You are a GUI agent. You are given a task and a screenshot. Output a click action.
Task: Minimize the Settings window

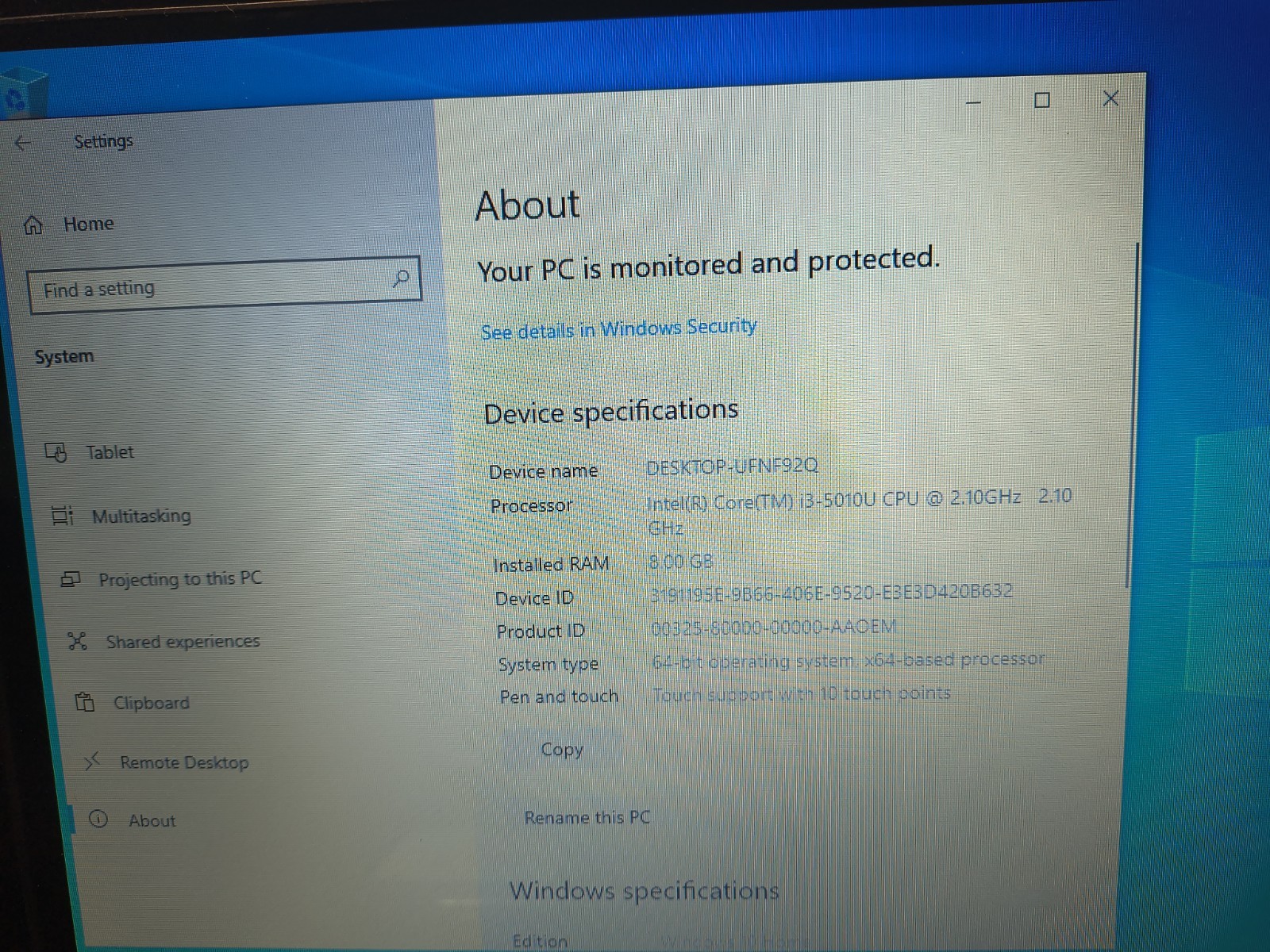974,102
